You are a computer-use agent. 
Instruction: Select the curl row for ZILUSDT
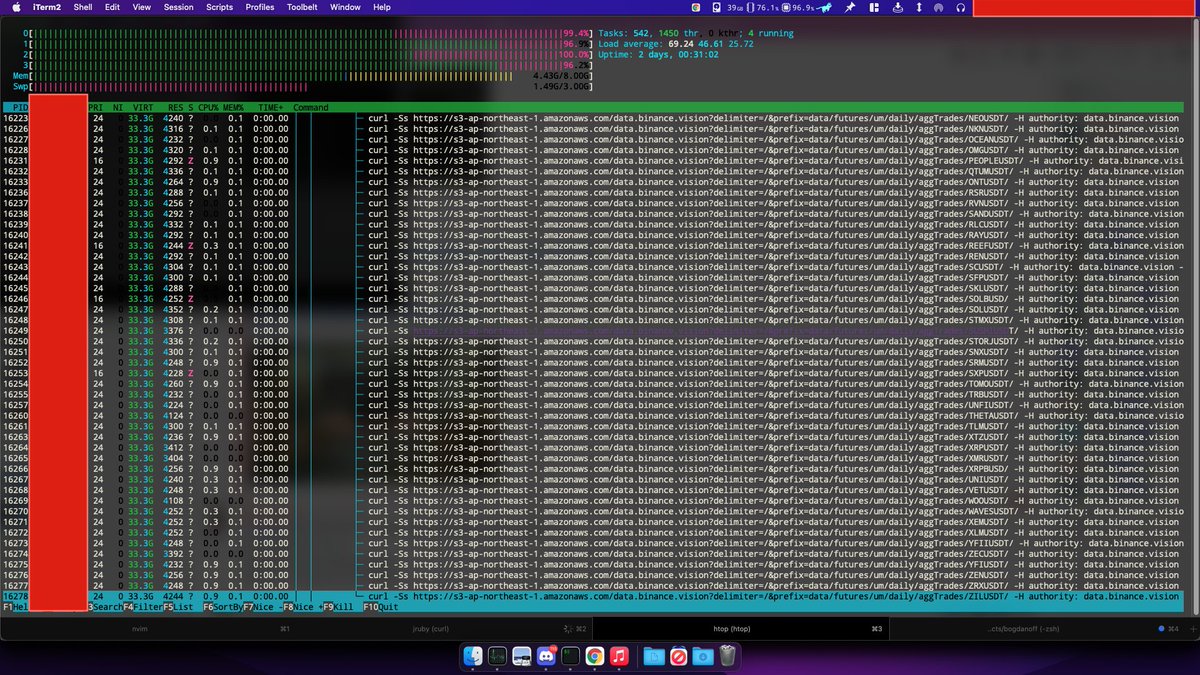pos(592,596)
